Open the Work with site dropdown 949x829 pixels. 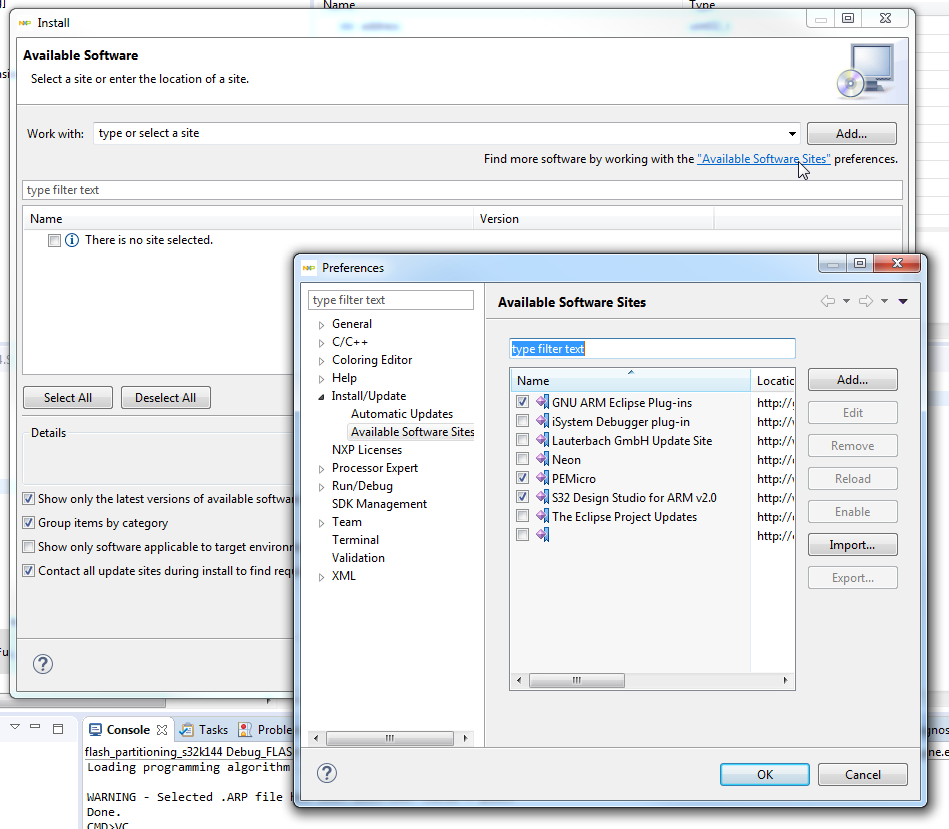coord(792,134)
